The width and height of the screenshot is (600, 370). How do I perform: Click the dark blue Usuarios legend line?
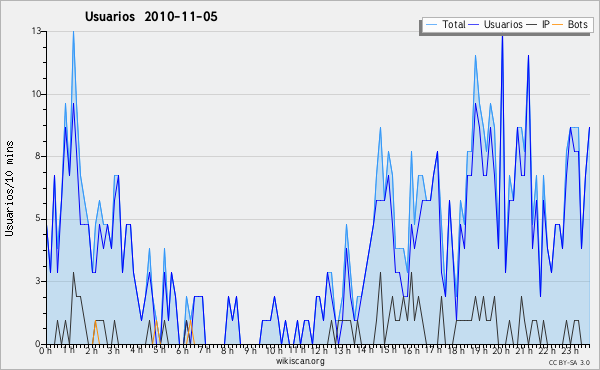point(474,25)
